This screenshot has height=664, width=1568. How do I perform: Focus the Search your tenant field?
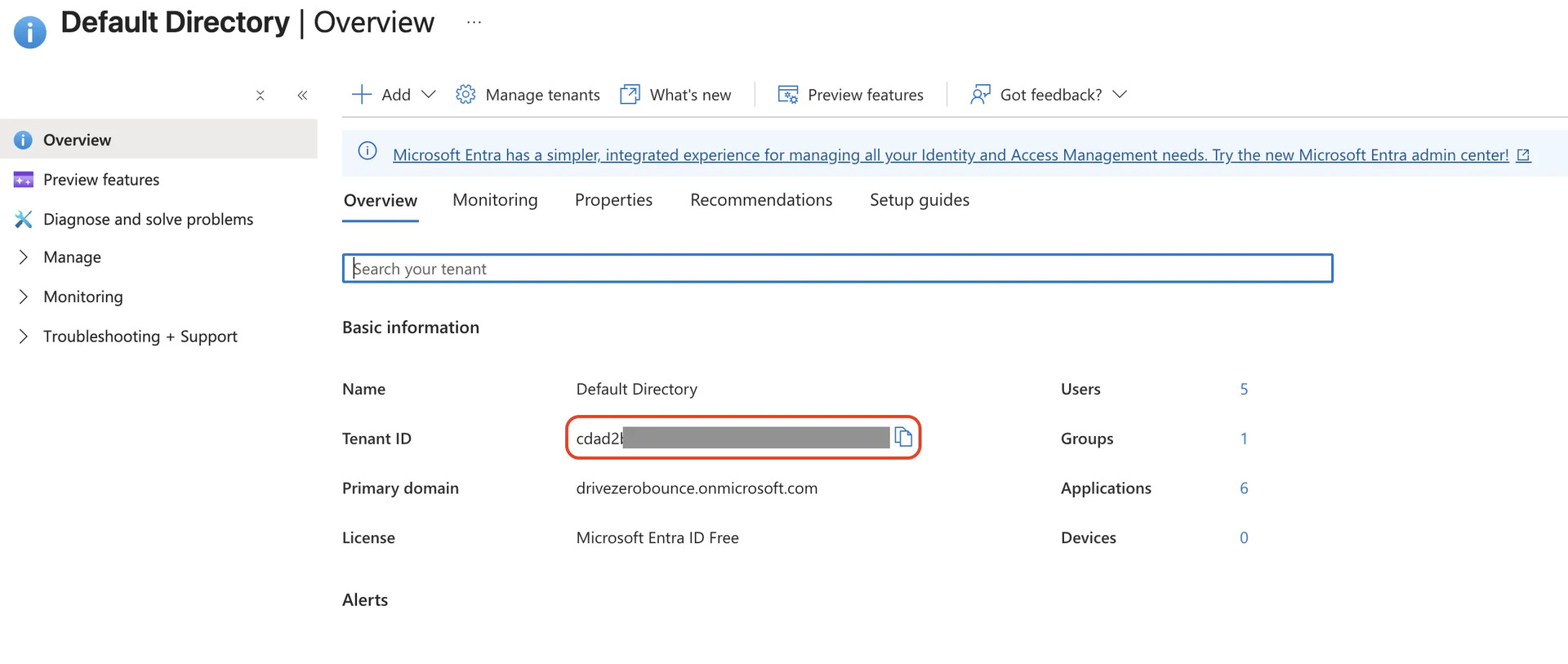pos(837,269)
